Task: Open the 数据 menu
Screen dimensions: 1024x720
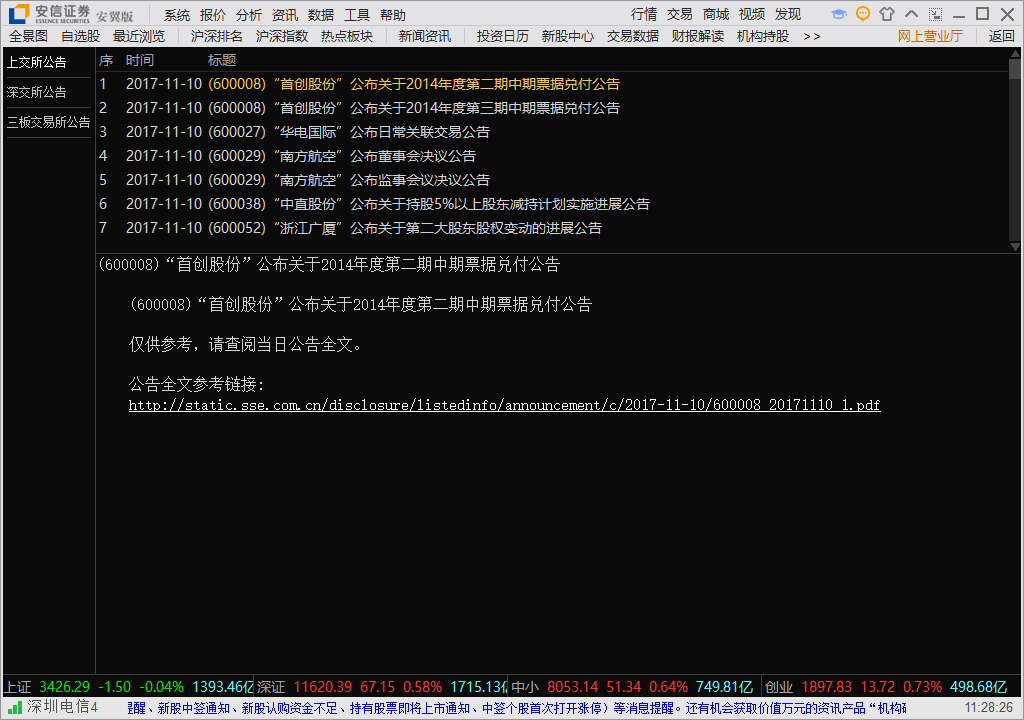Action: [321, 14]
